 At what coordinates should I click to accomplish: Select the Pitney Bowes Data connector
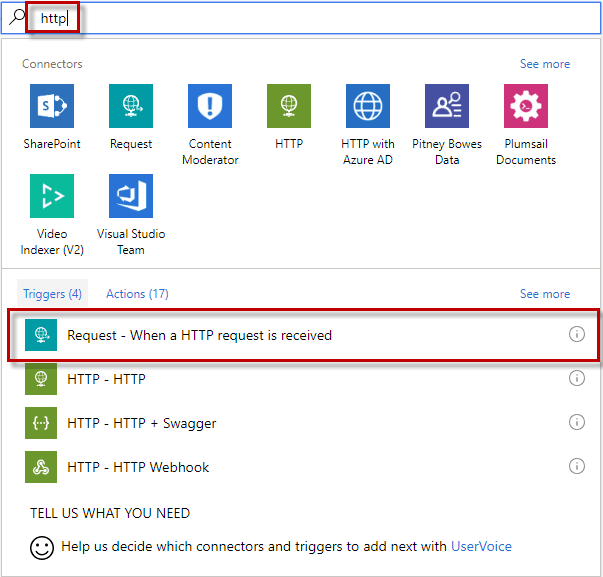pyautogui.click(x=447, y=106)
